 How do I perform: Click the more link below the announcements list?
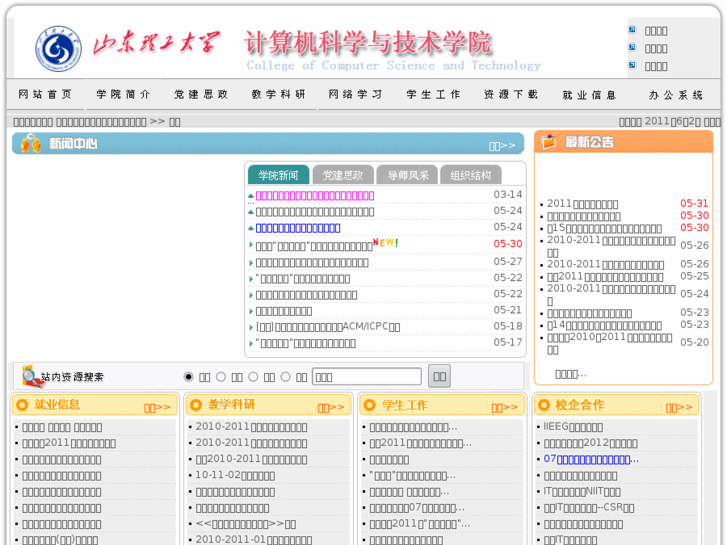(571, 374)
